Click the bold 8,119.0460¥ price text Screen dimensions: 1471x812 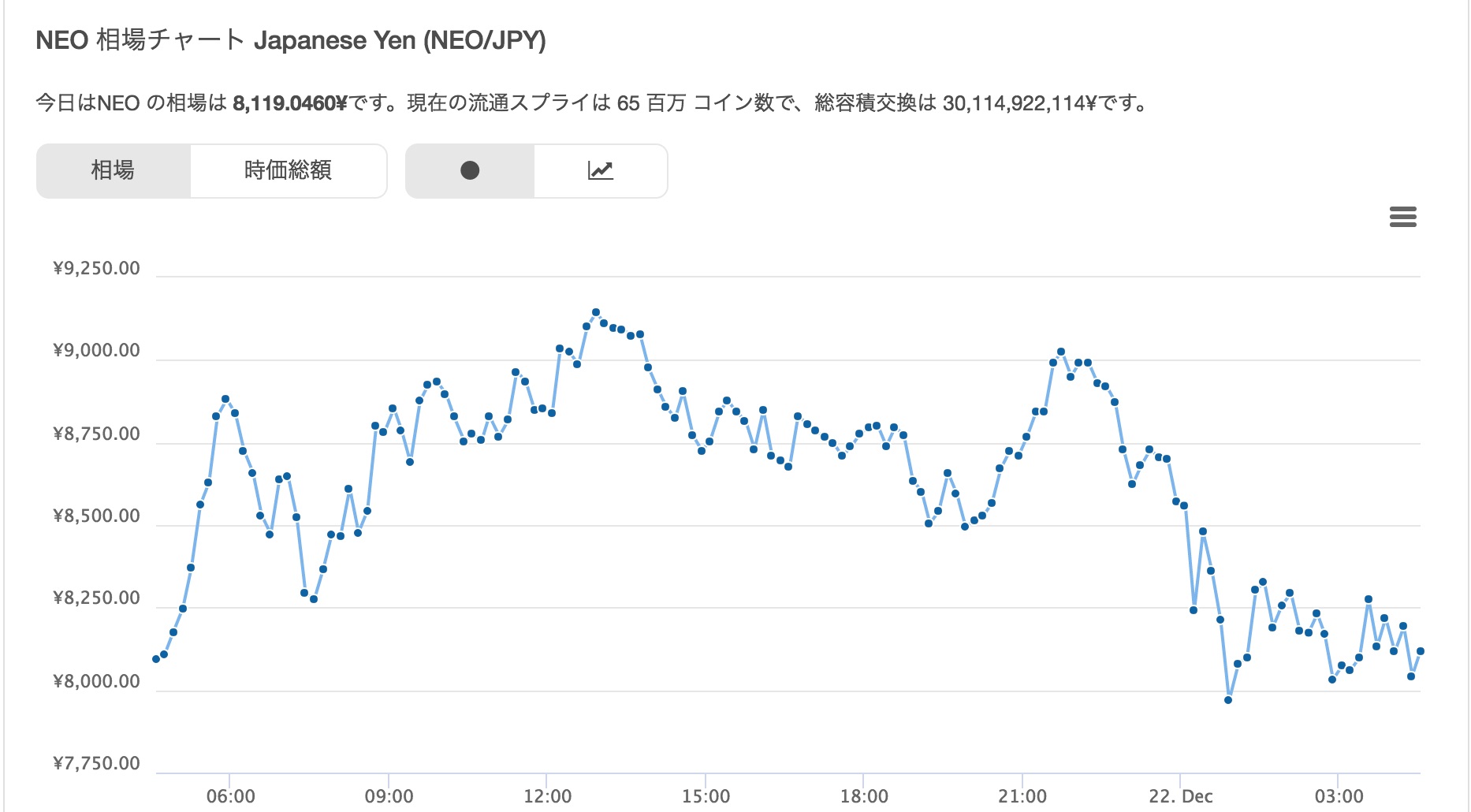point(289,103)
